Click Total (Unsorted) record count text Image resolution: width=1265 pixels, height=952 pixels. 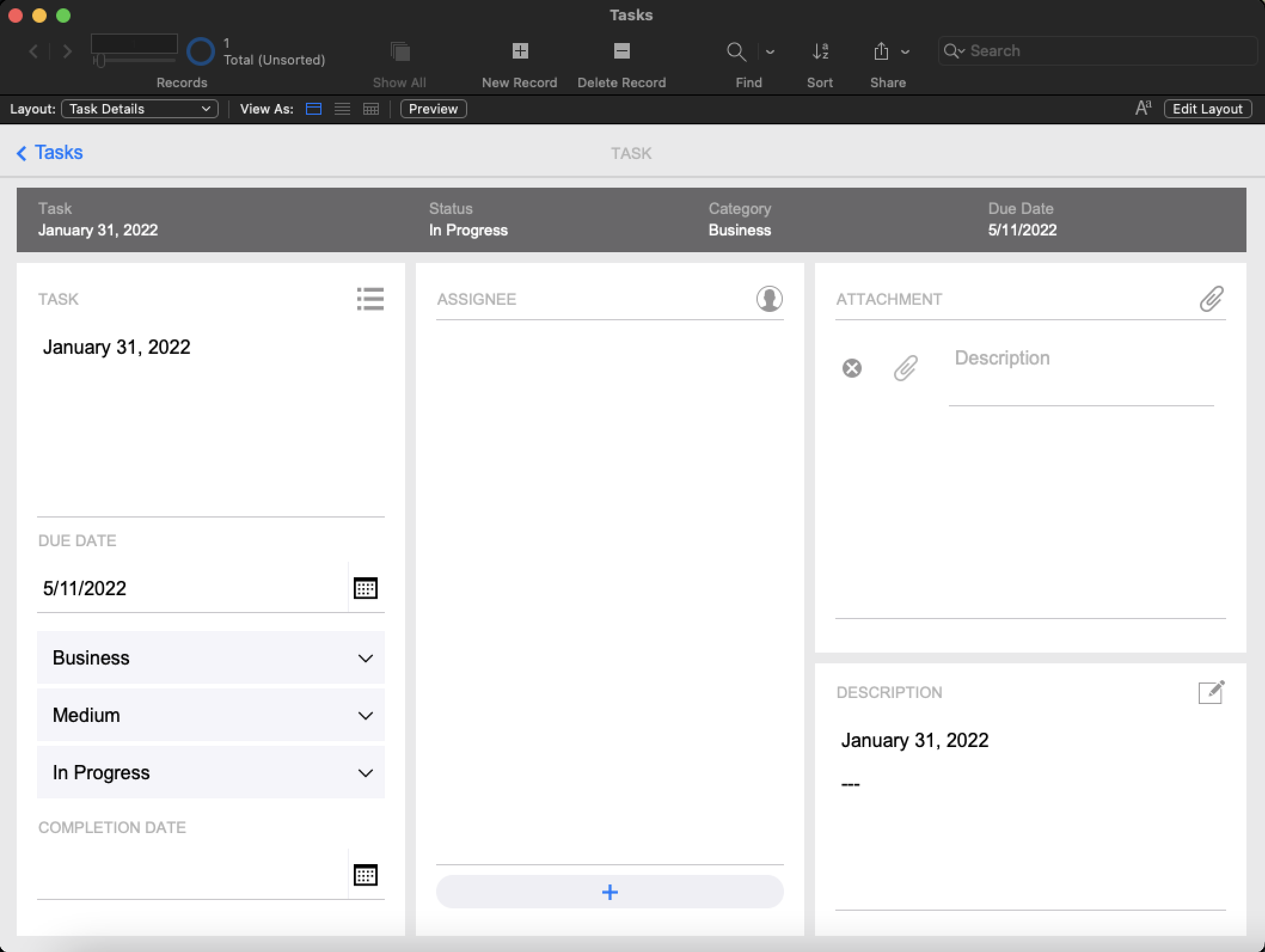pos(274,60)
